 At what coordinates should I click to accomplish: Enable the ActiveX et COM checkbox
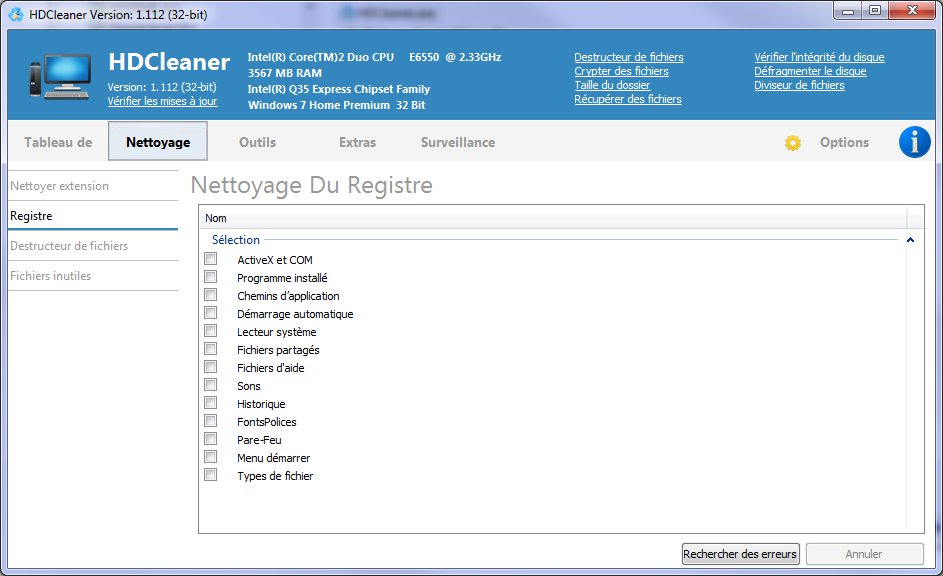click(x=210, y=259)
